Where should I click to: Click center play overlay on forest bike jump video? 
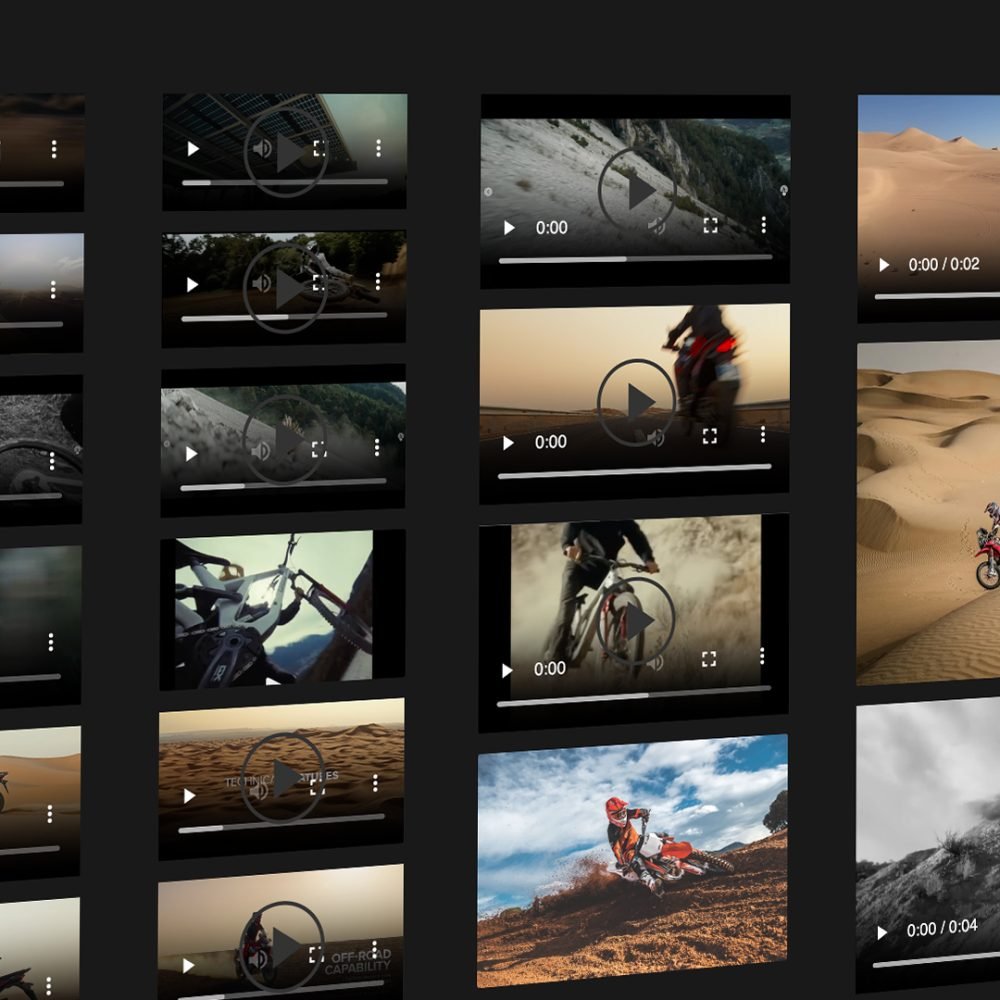click(x=285, y=289)
